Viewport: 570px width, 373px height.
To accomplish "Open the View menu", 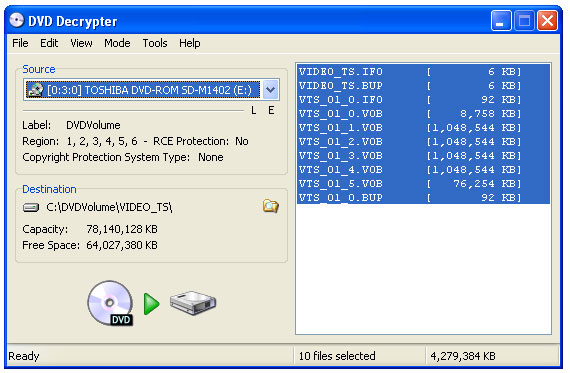I will (81, 43).
